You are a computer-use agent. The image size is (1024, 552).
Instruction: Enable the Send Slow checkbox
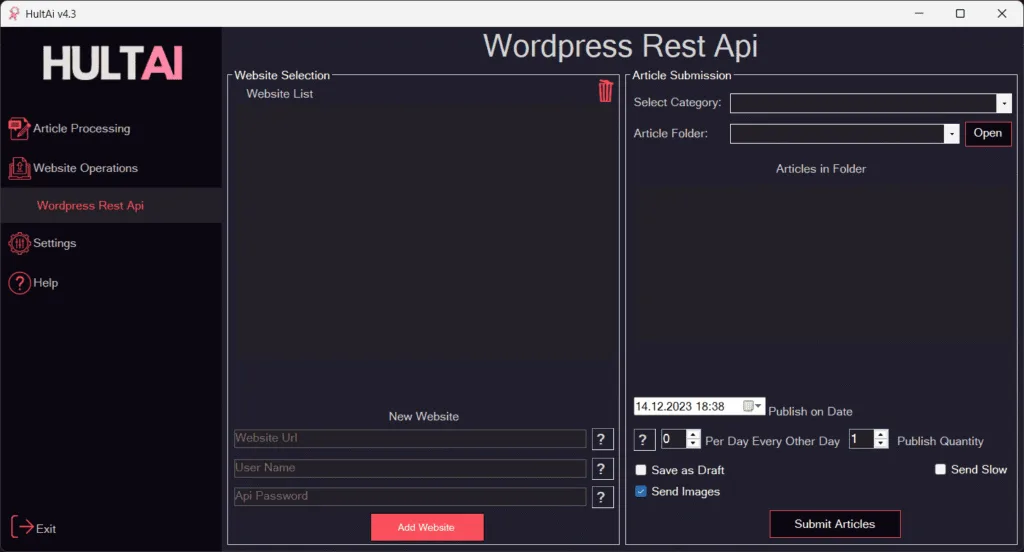click(x=940, y=469)
